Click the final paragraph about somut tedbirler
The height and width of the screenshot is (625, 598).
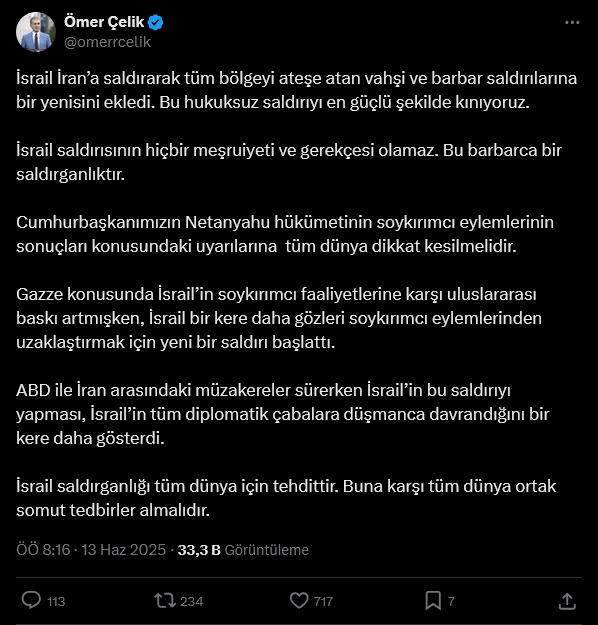pos(286,498)
